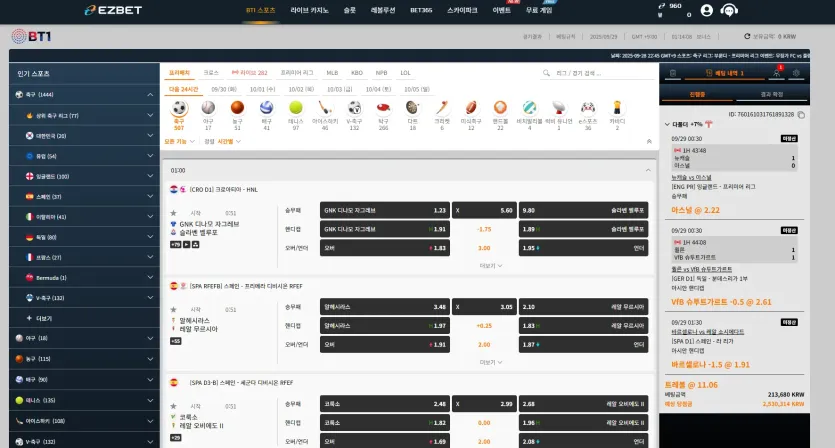Open the betslip ticket icon tab
Viewport: 835px width, 448px height.
[x=673, y=73]
